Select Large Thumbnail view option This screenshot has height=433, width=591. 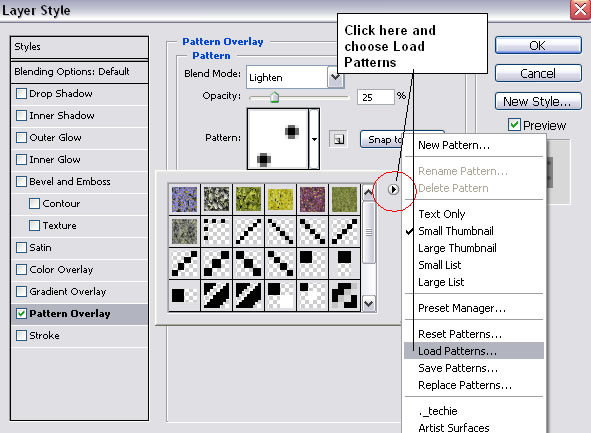(457, 248)
